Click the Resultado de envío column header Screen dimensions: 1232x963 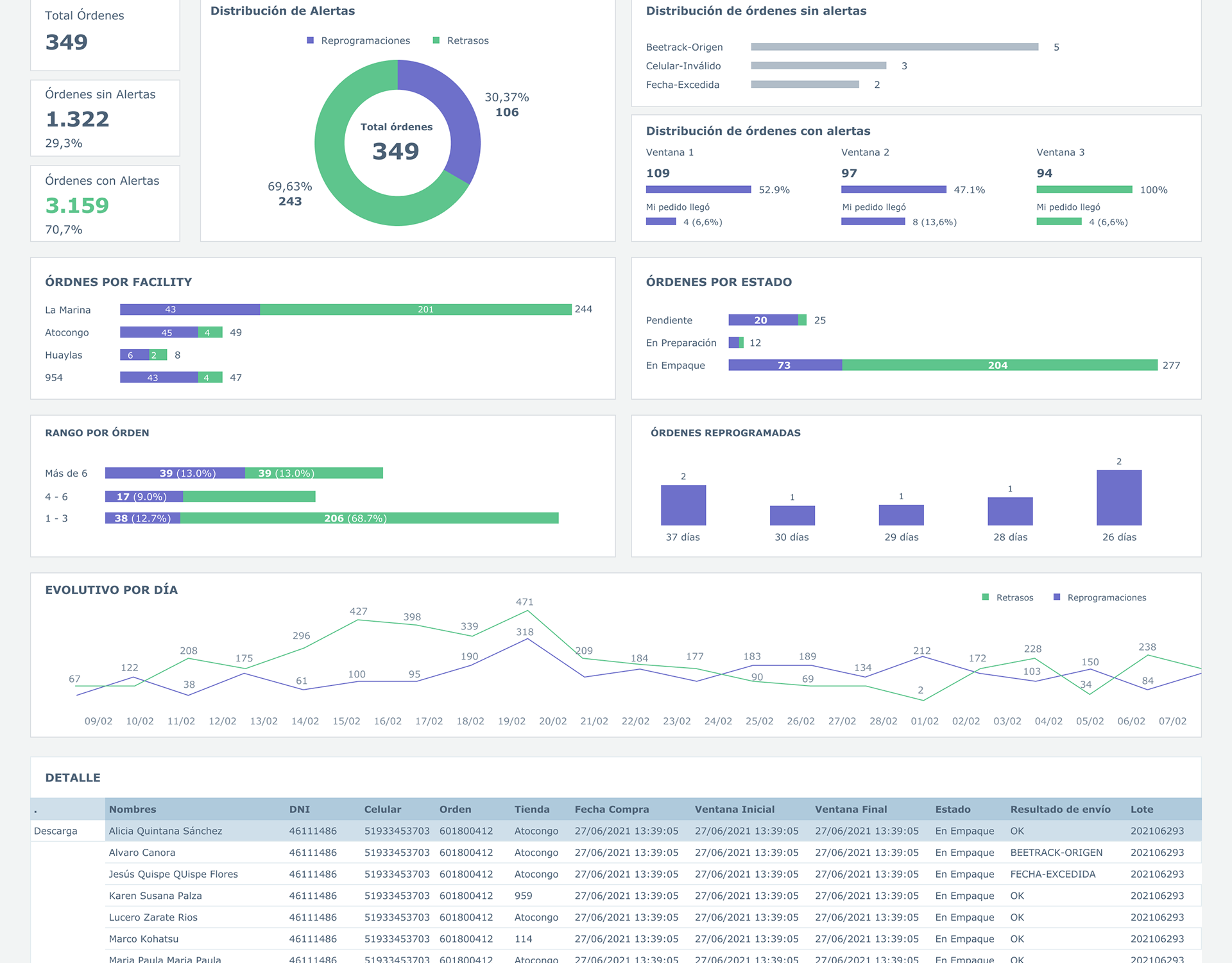pos(1060,809)
